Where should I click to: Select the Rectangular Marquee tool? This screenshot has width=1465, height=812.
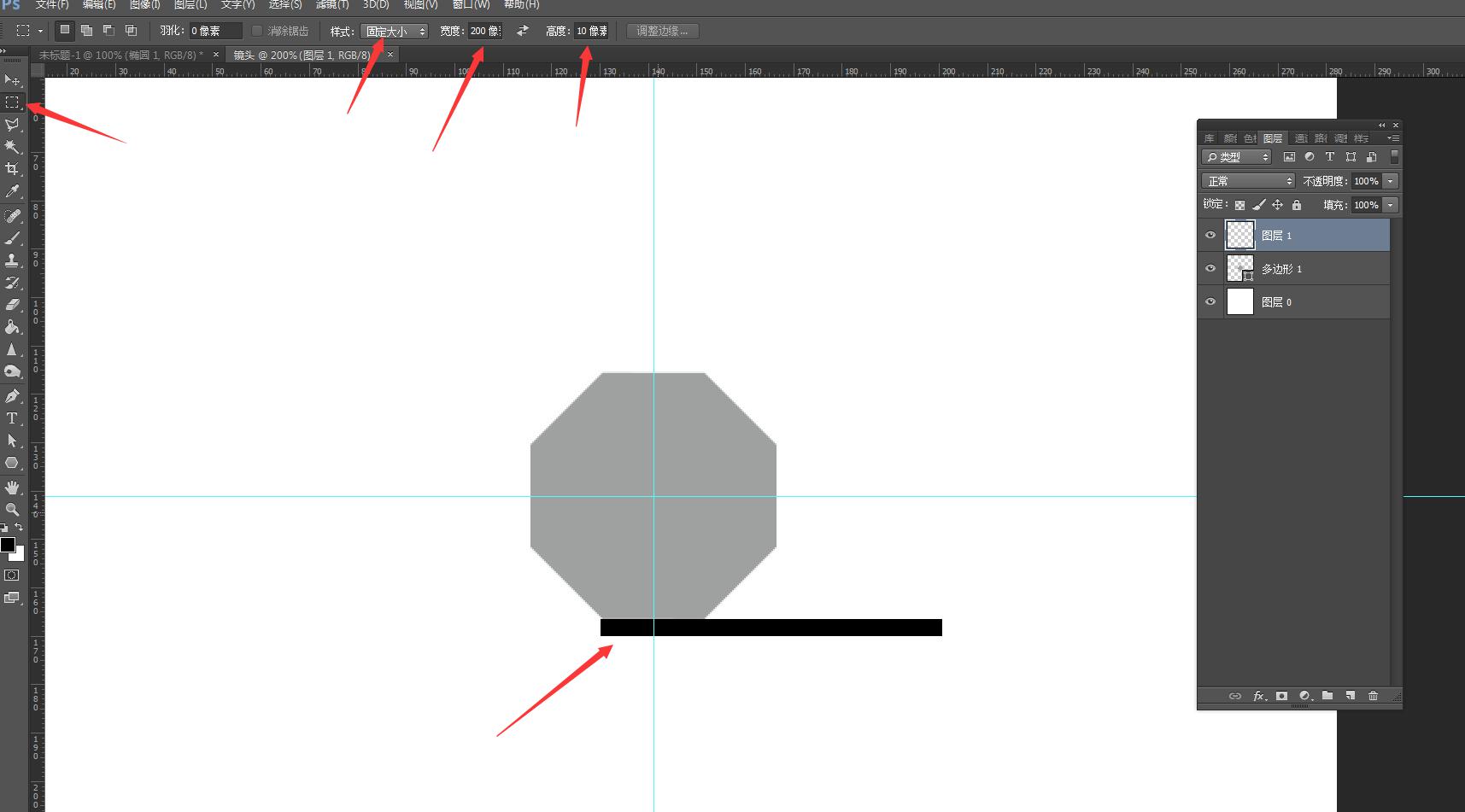point(12,102)
